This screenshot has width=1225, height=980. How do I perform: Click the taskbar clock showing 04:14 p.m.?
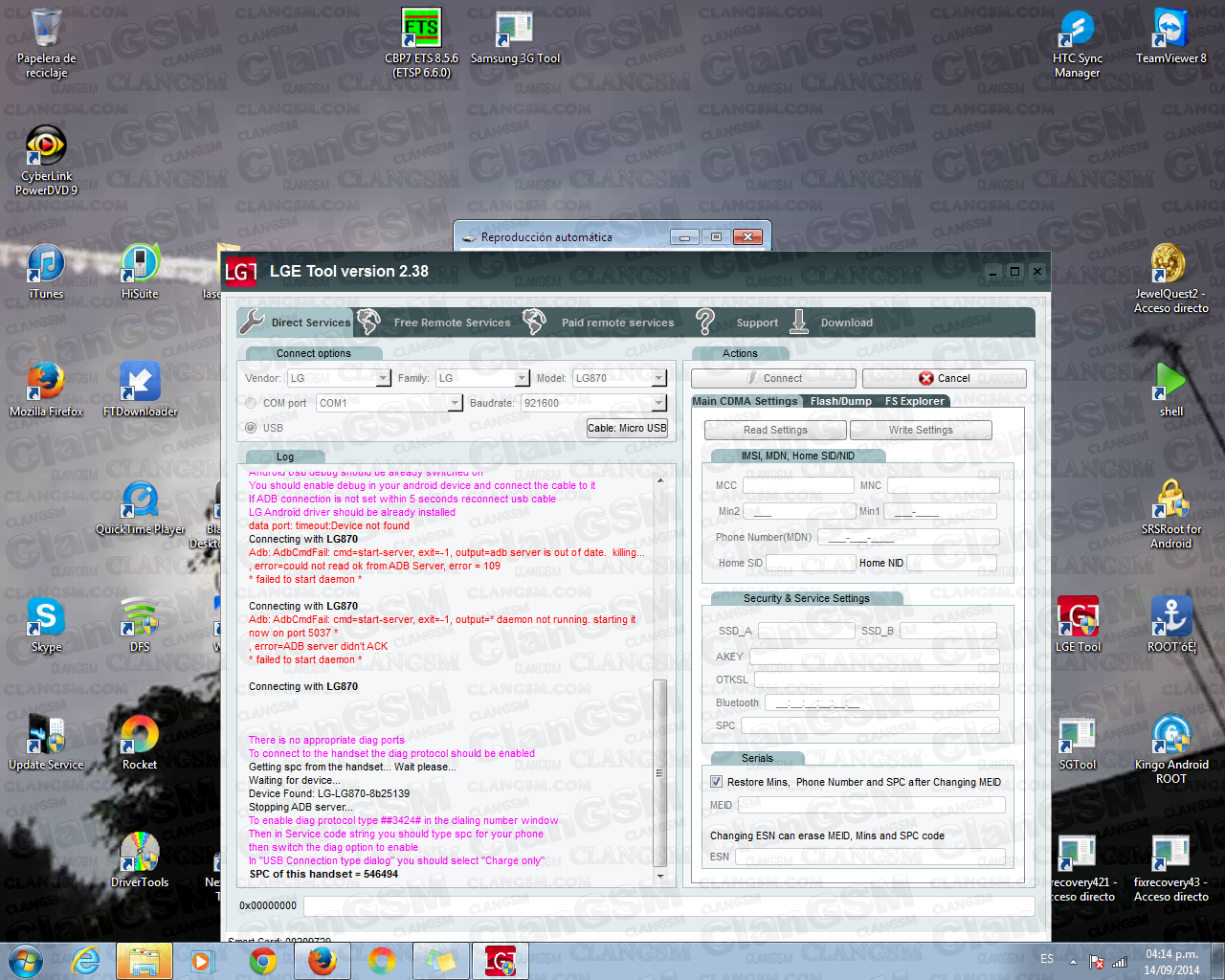point(1171,962)
